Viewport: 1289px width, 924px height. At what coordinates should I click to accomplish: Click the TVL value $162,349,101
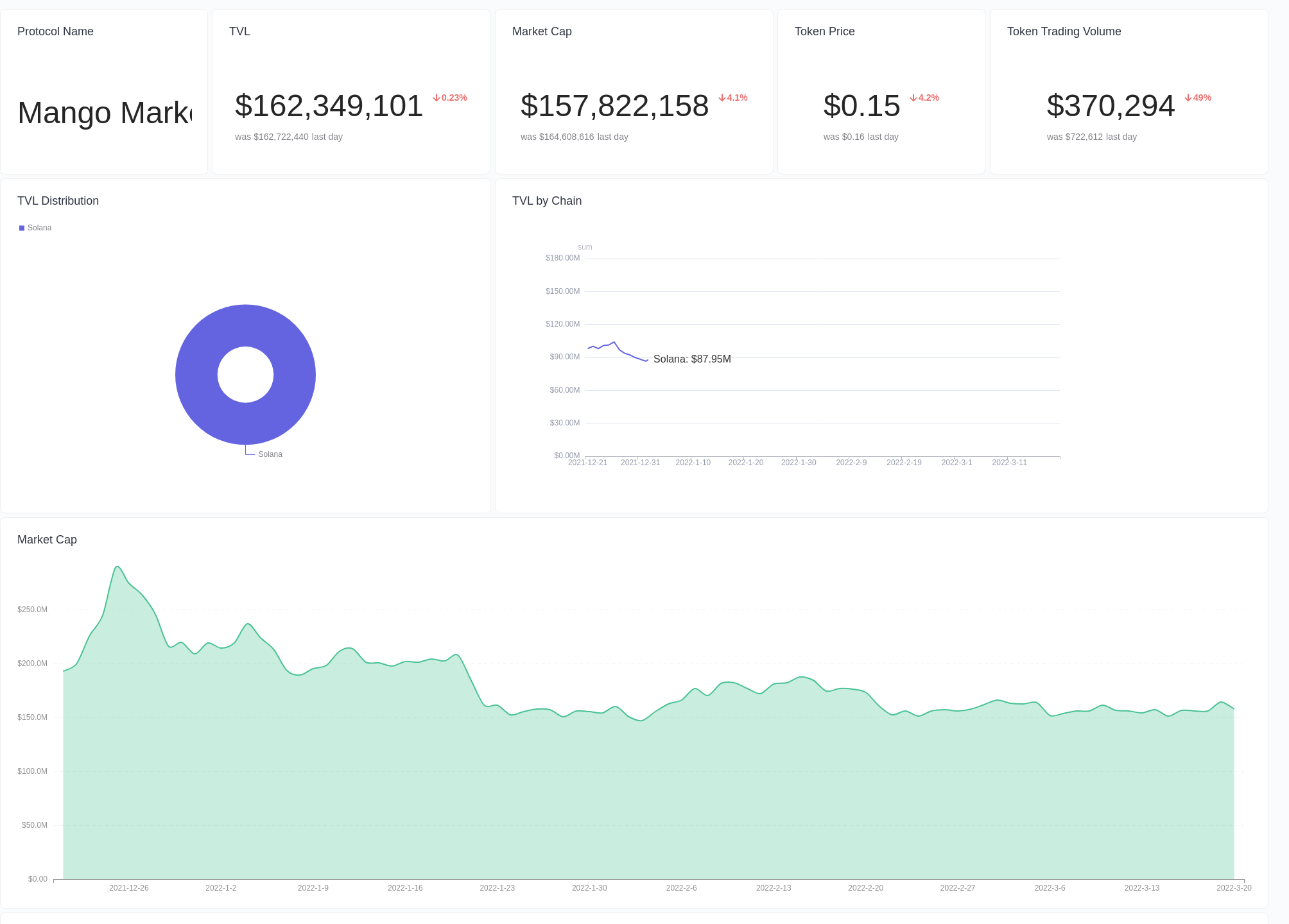coord(329,106)
